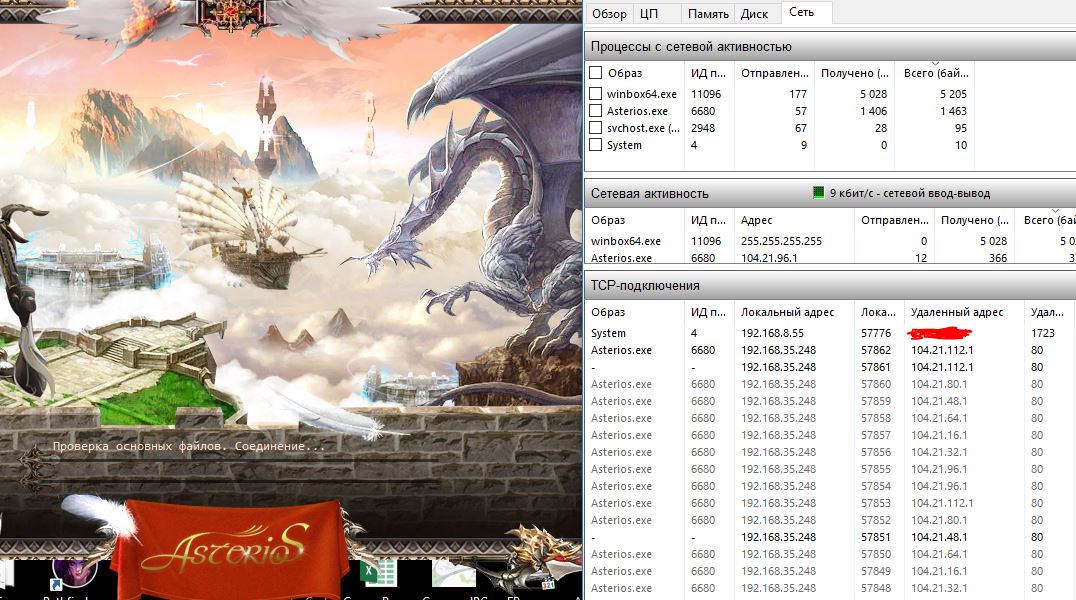This screenshot has width=1076, height=600.
Task: Click the 5 205 total bytes value
Action: (953, 94)
